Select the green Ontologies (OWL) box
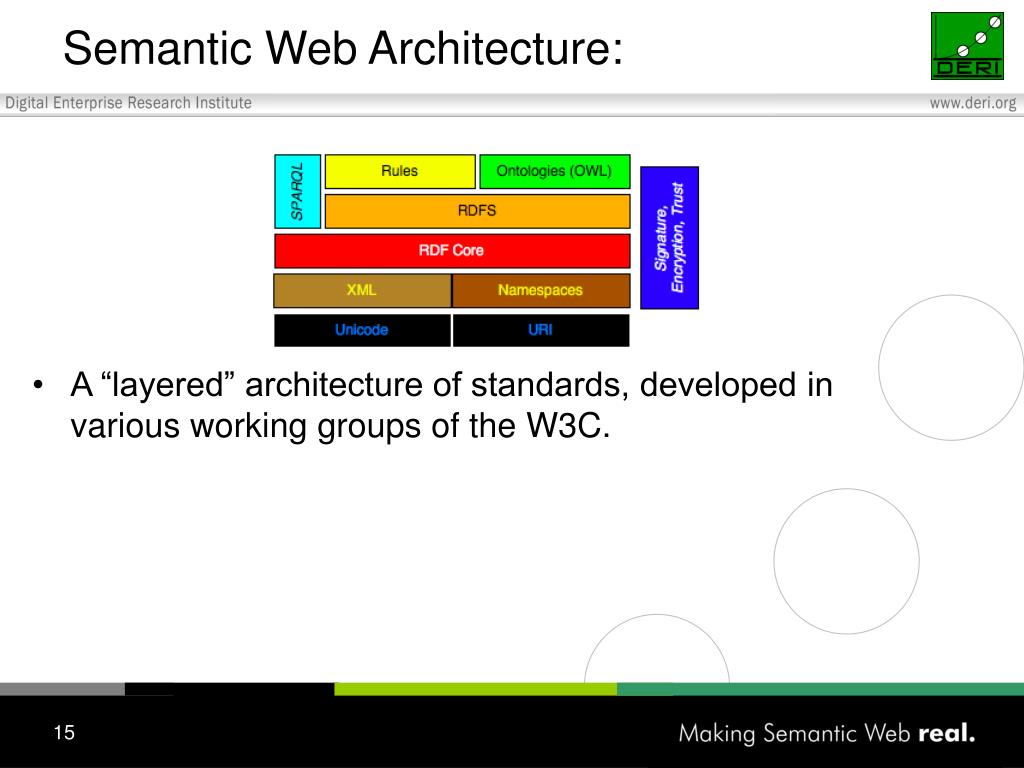1024x768 pixels. pyautogui.click(x=554, y=171)
